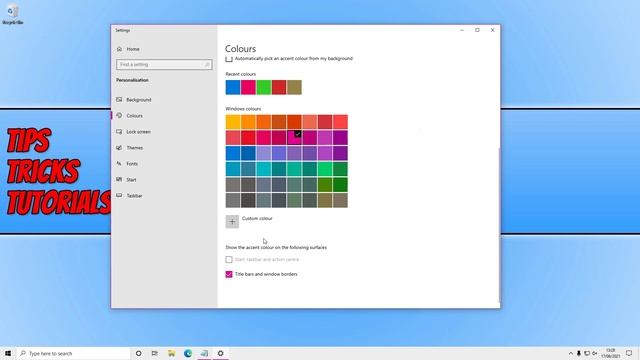The image size is (640, 360).
Task: Show hidden tray icons chevron
Action: pyautogui.click(x=571, y=353)
